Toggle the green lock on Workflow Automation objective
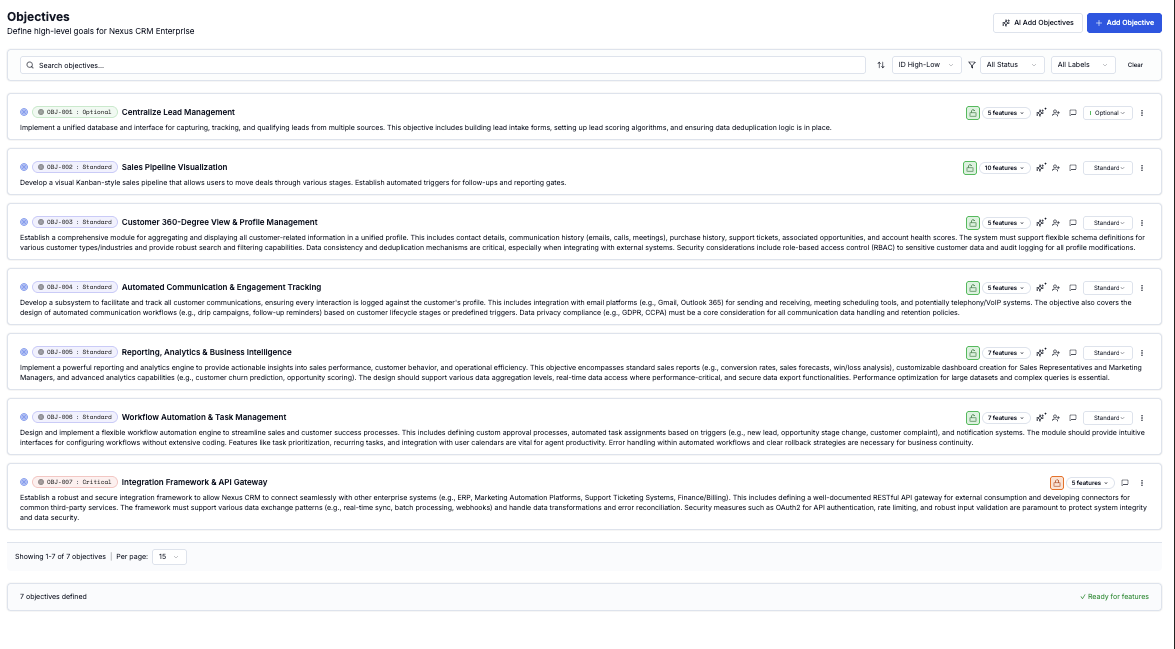Image resolution: width=1175 pixels, height=649 pixels. pos(973,417)
